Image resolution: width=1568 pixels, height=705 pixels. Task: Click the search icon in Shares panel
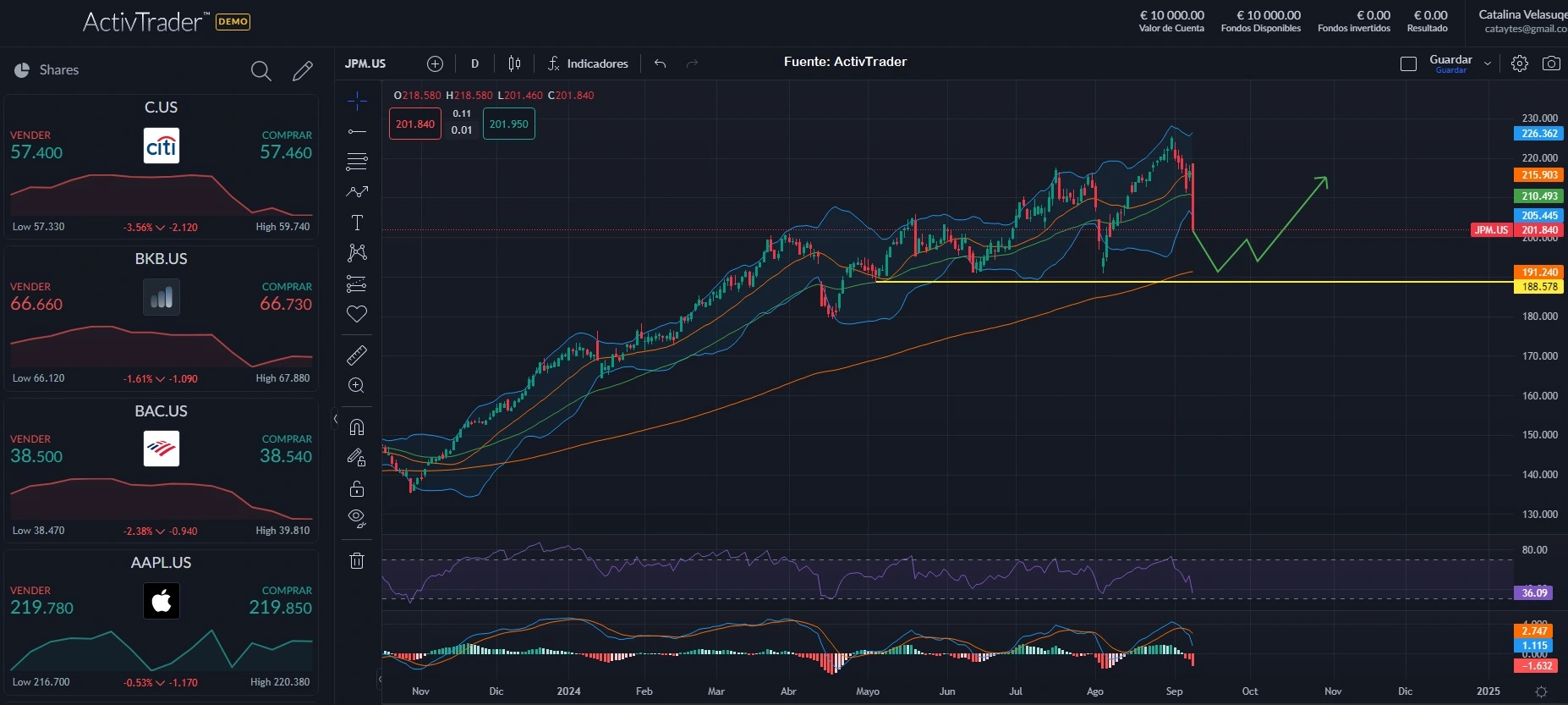point(260,71)
